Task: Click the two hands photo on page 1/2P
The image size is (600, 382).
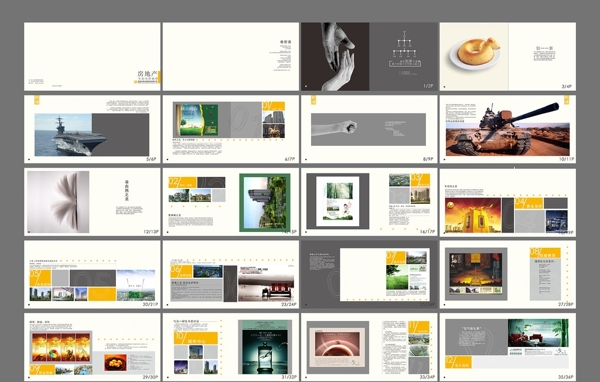Action: click(x=335, y=56)
